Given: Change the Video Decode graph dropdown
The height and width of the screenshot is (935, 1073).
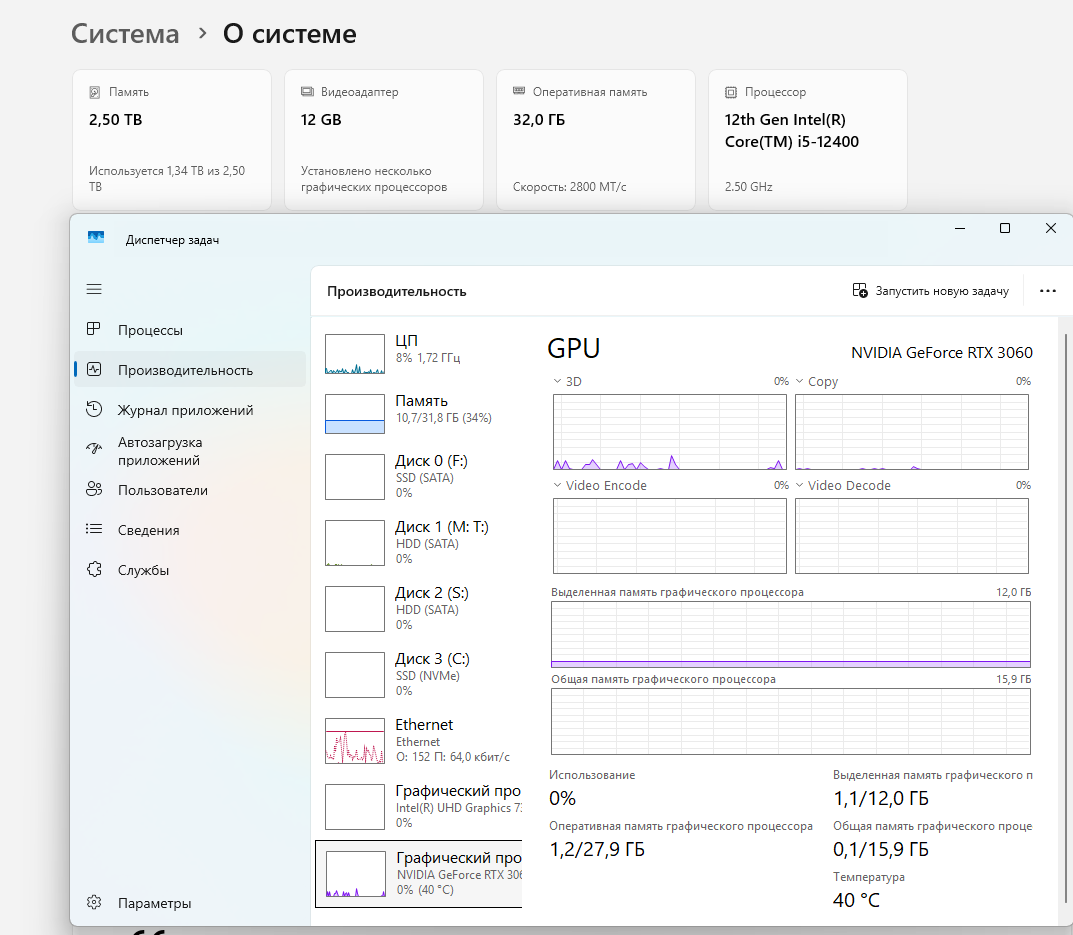Looking at the screenshot, I should pyautogui.click(x=800, y=486).
